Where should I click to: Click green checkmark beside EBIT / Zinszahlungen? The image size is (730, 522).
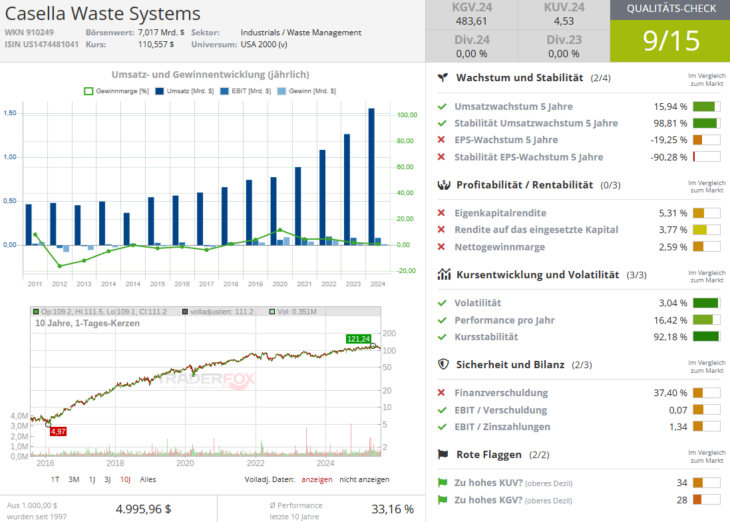point(442,427)
